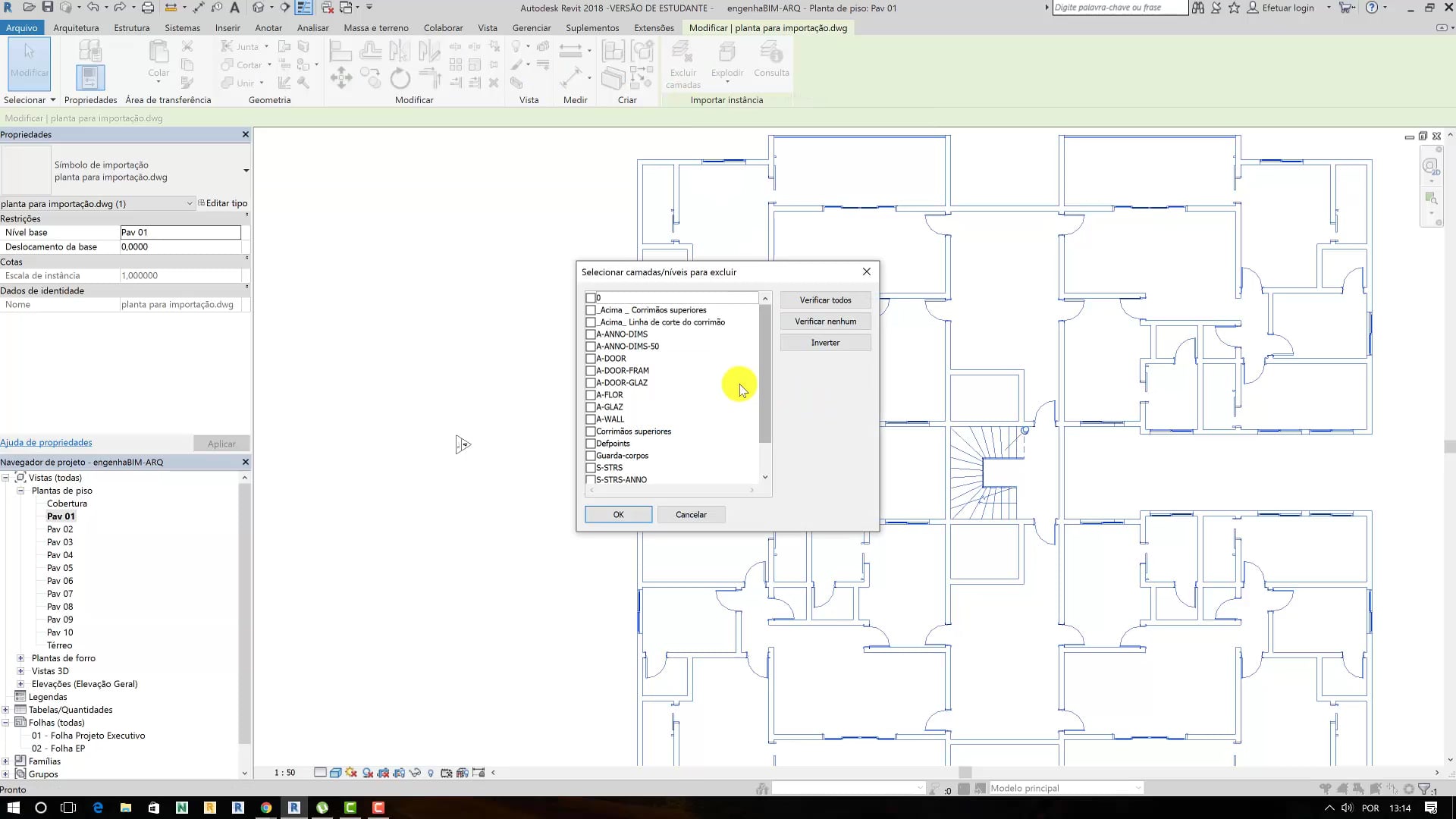
Task: Click the temporary hide/isolate glasses icon
Action: click(415, 773)
